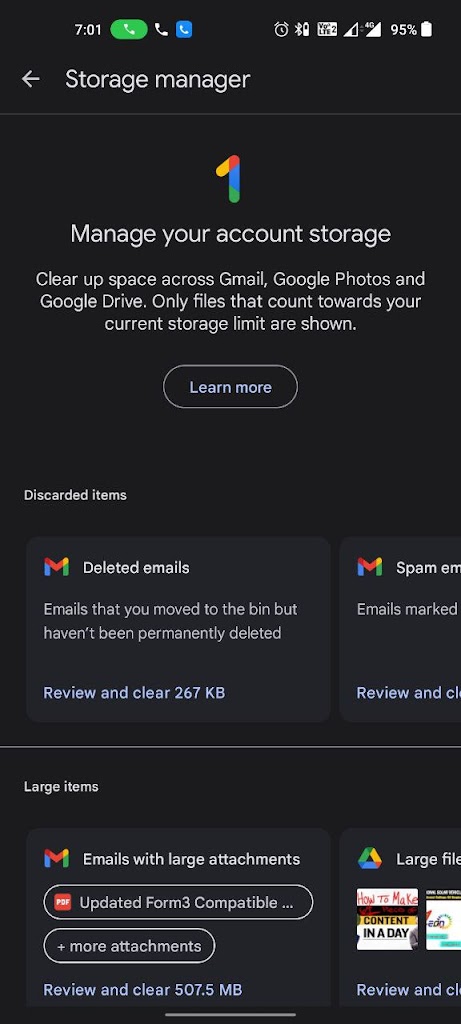Viewport: 461px width, 1024px height.
Task: Open the Learn more button
Action: pyautogui.click(x=230, y=387)
